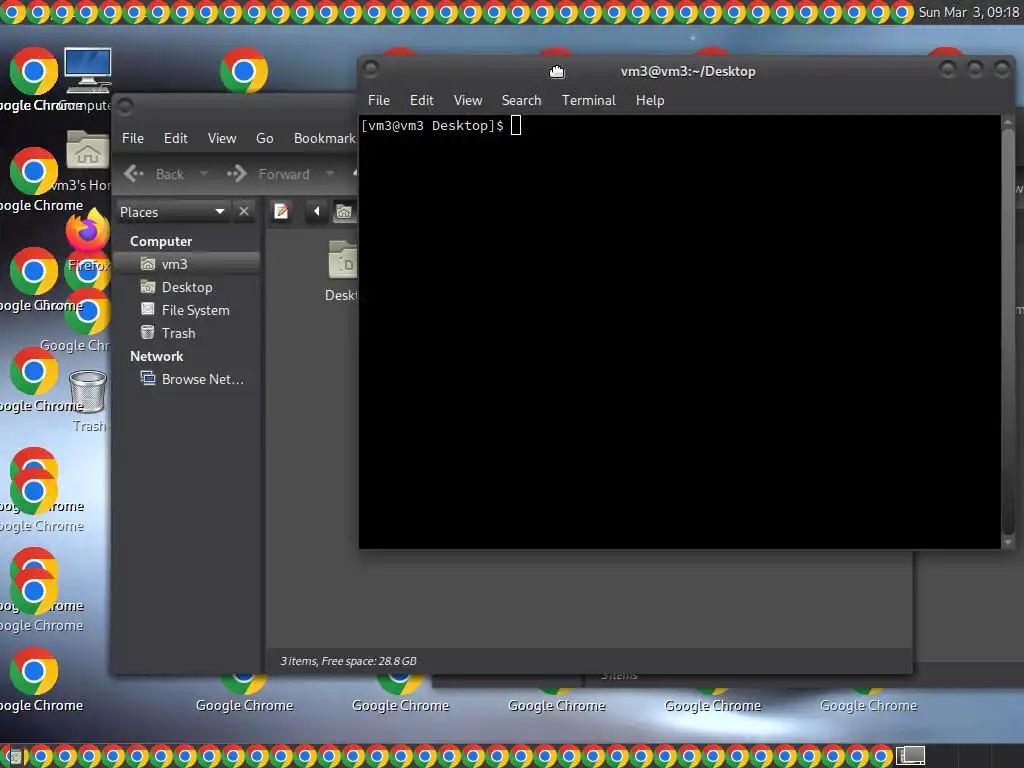This screenshot has width=1024, height=768.
Task: Open the terminal View menu
Action: click(x=468, y=101)
